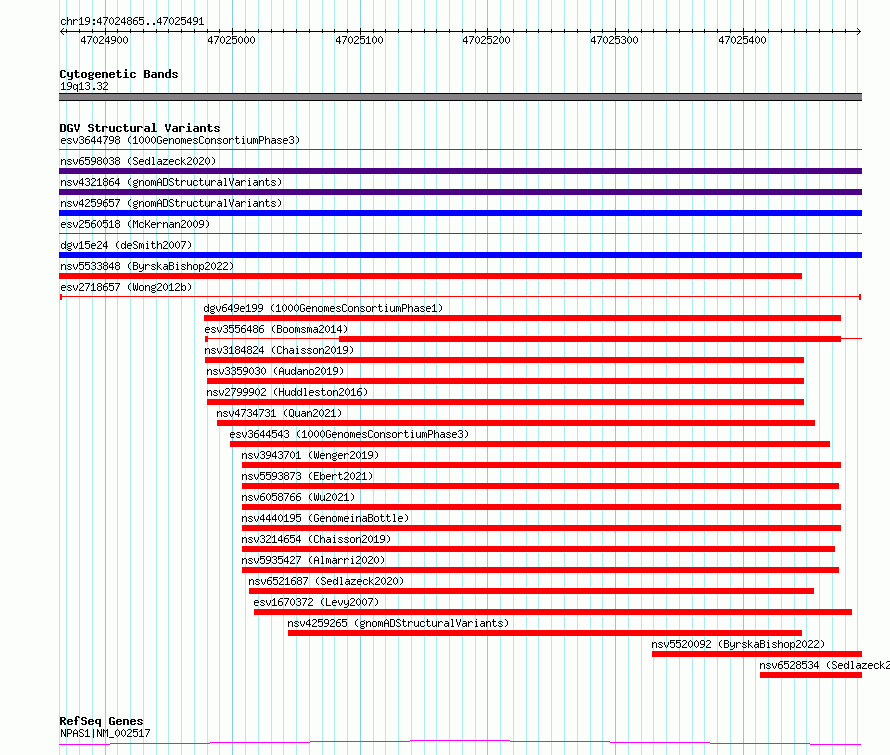890x755 pixels.
Task: Open the nsv6058766 (Wu2021) label
Action: pos(298,497)
